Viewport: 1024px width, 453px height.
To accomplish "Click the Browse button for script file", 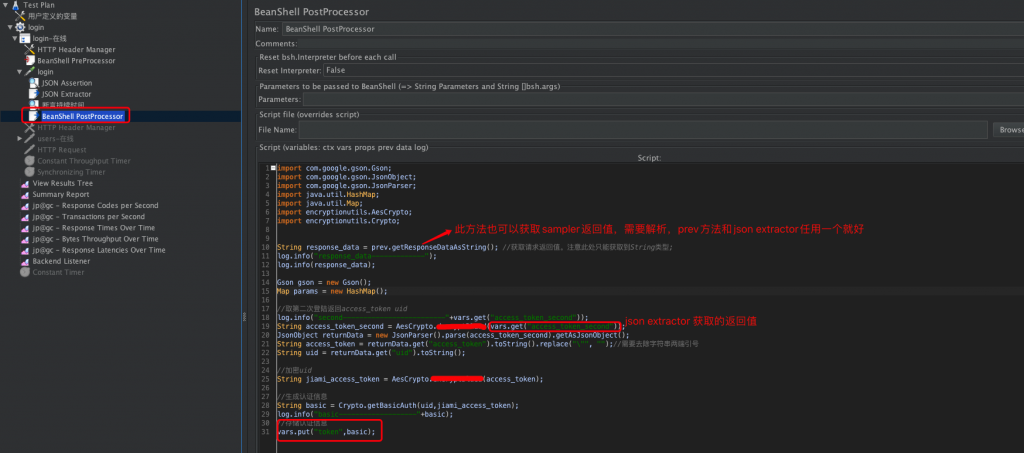I will [1008, 130].
